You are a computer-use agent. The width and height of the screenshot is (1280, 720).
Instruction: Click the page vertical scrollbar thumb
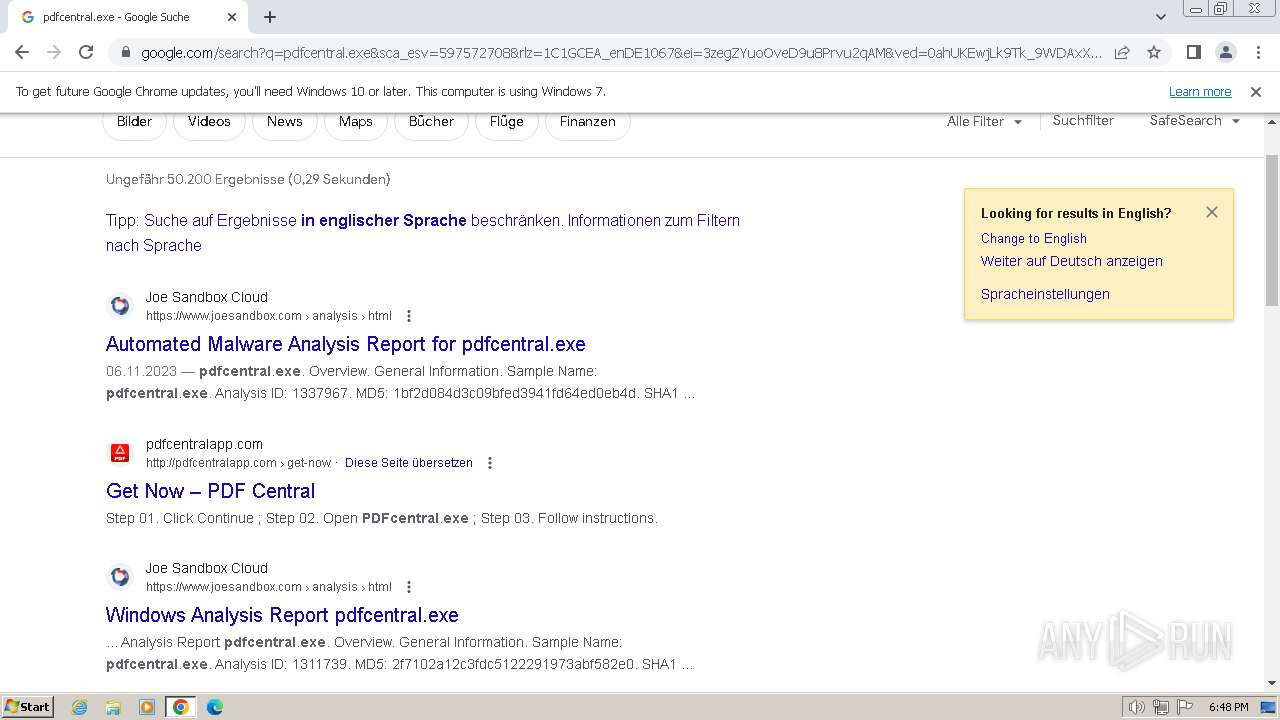[1272, 230]
